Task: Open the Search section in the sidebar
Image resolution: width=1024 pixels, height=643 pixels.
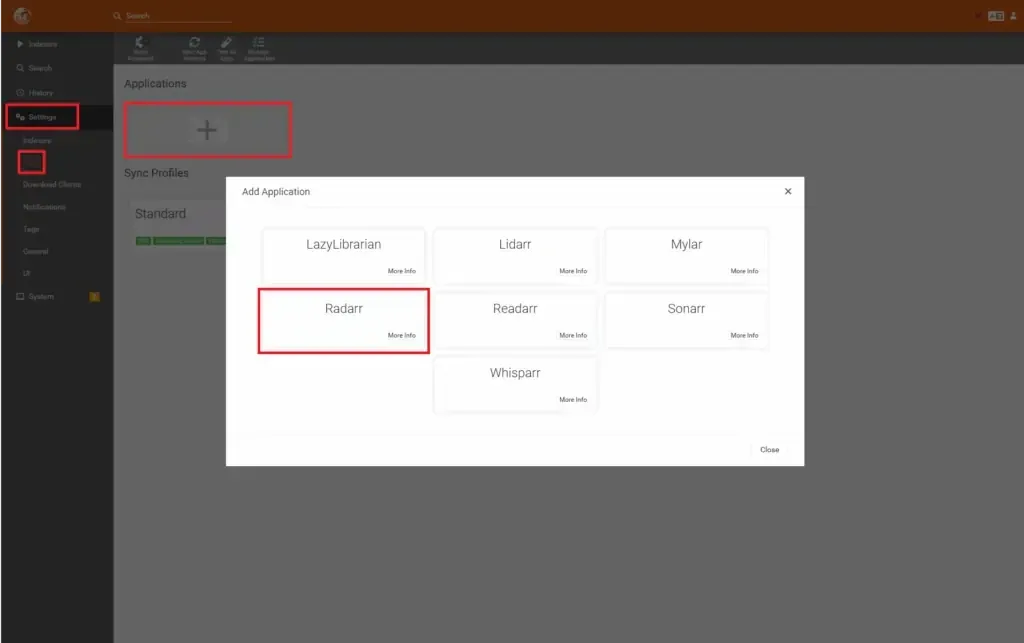Action: click(x=42, y=68)
